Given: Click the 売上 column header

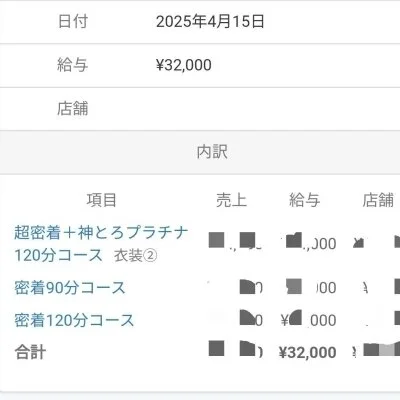Looking at the screenshot, I should point(231,200).
